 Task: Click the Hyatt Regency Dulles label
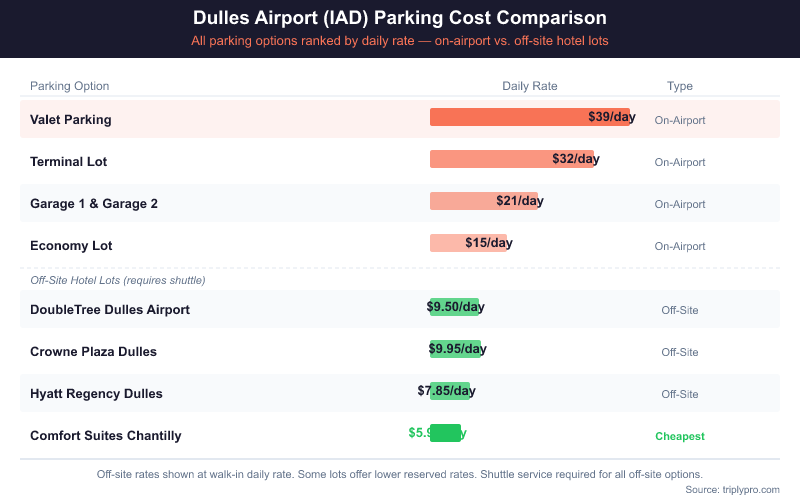[96, 394]
